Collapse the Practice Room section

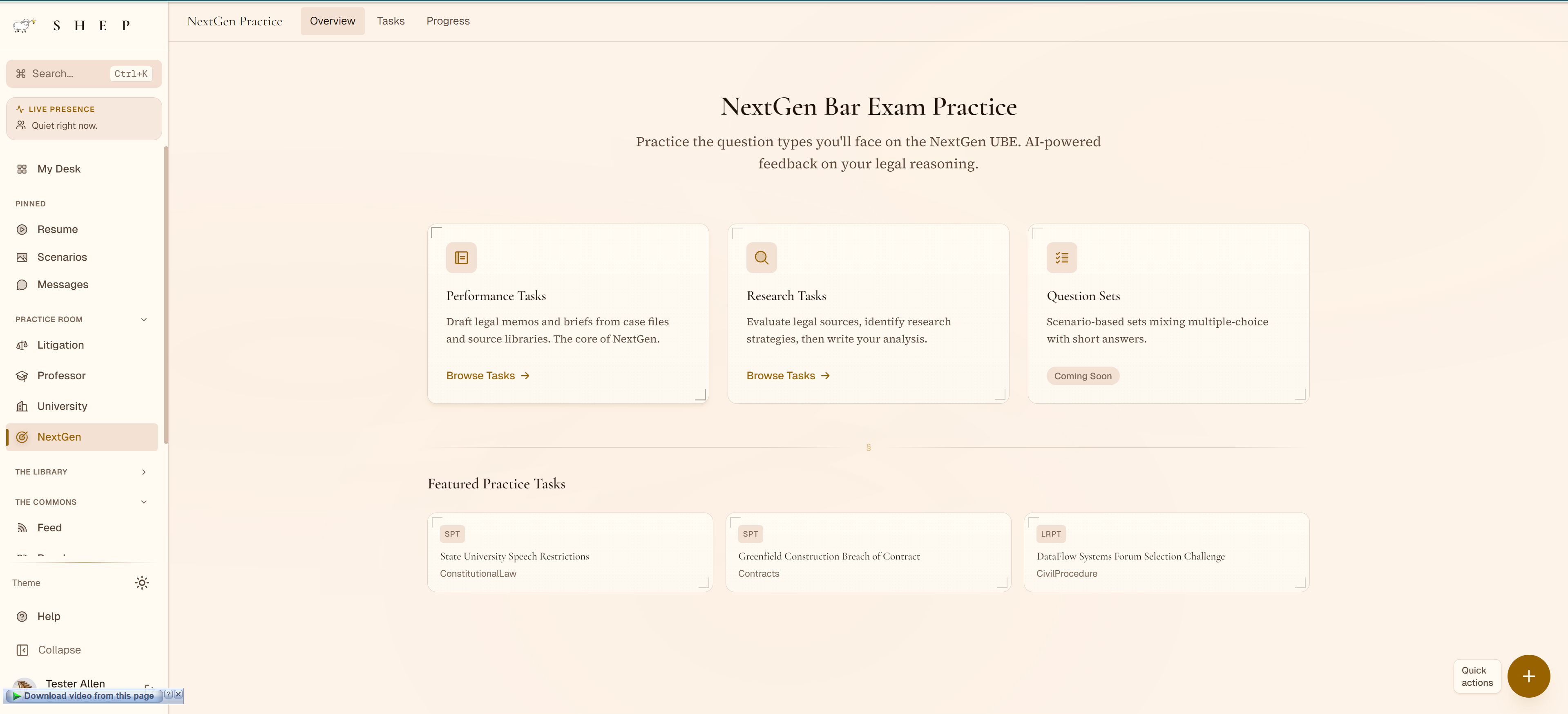(144, 320)
